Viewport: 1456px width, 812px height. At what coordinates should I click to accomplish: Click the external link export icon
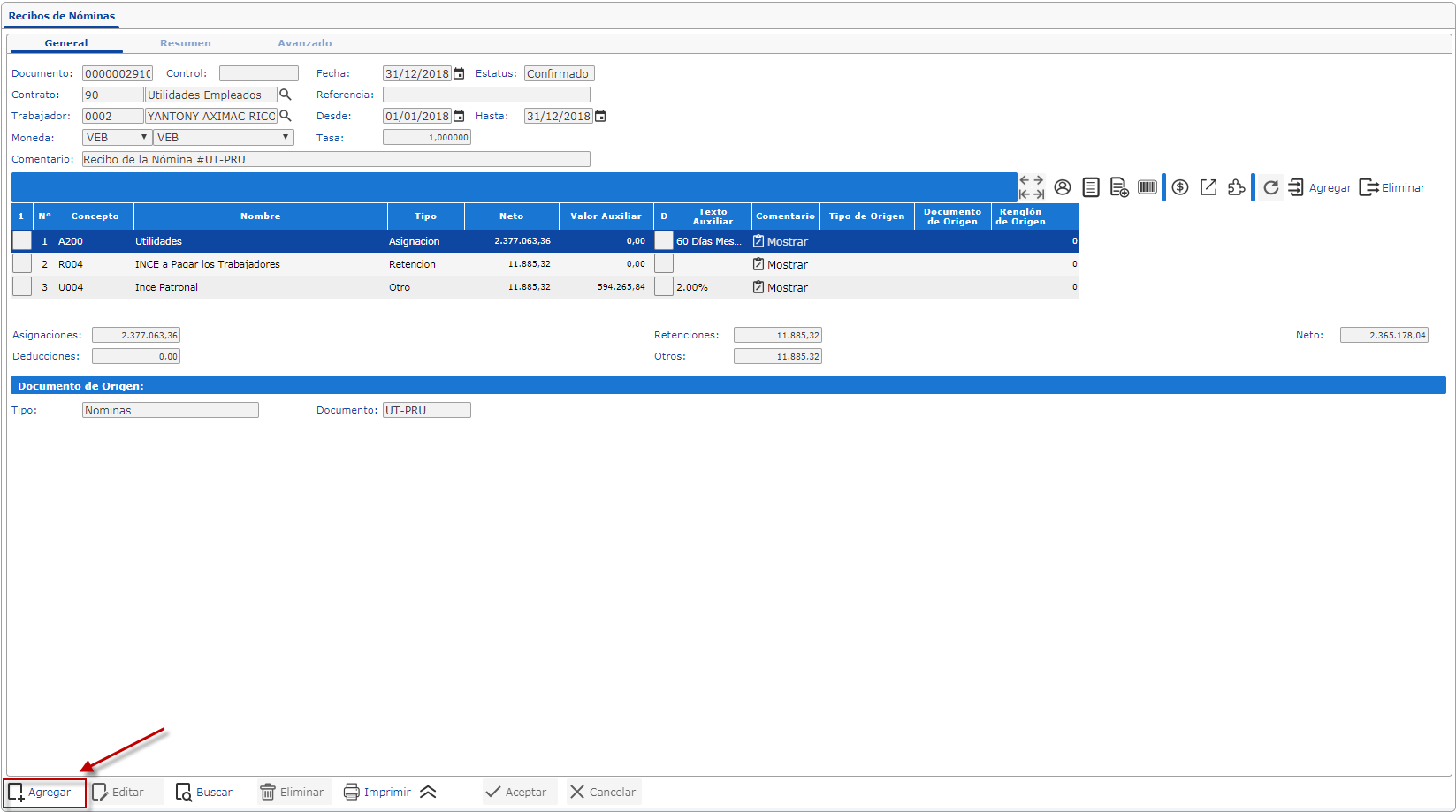coord(1208,187)
